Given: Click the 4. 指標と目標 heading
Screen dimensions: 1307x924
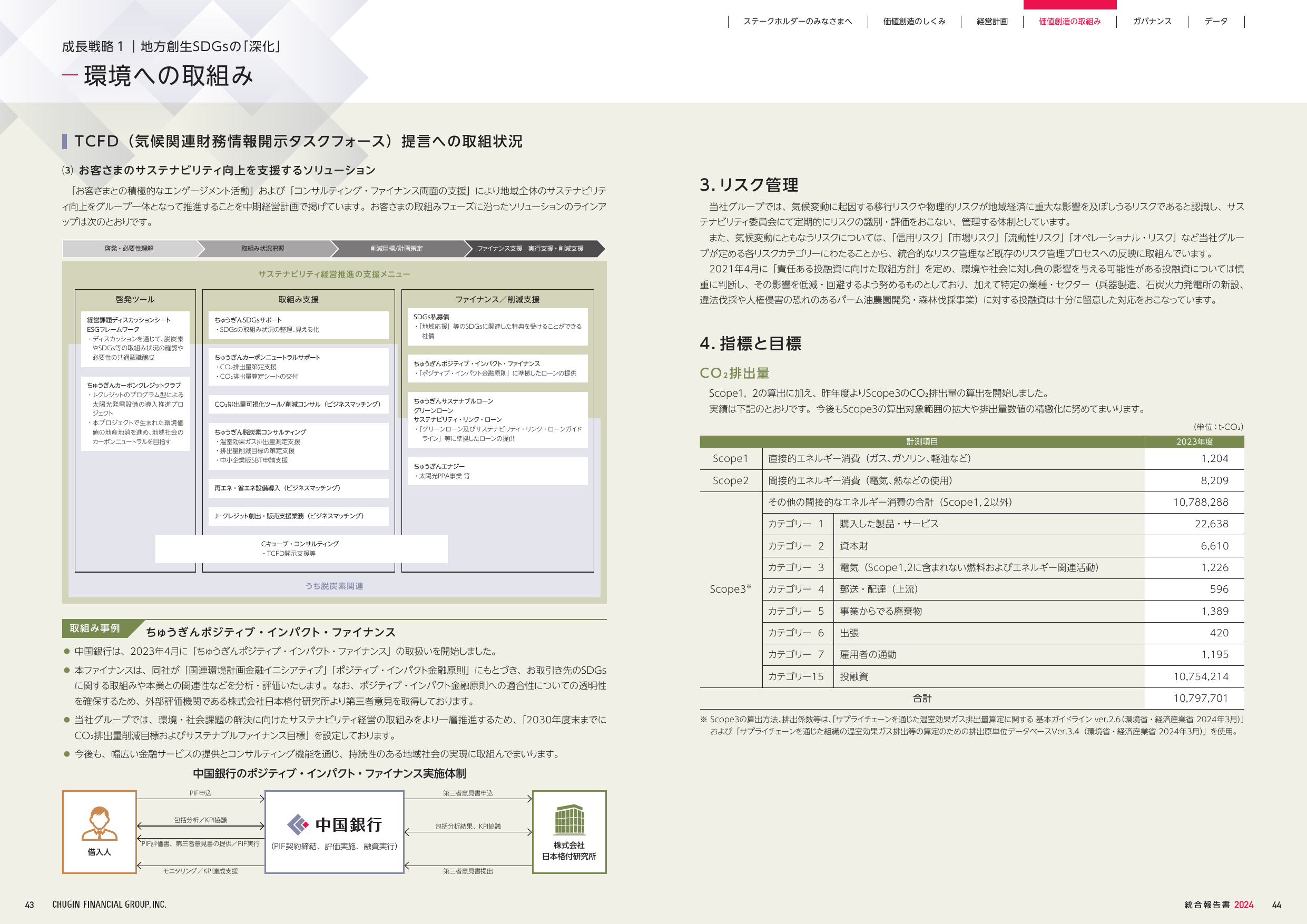Looking at the screenshot, I should click(750, 343).
